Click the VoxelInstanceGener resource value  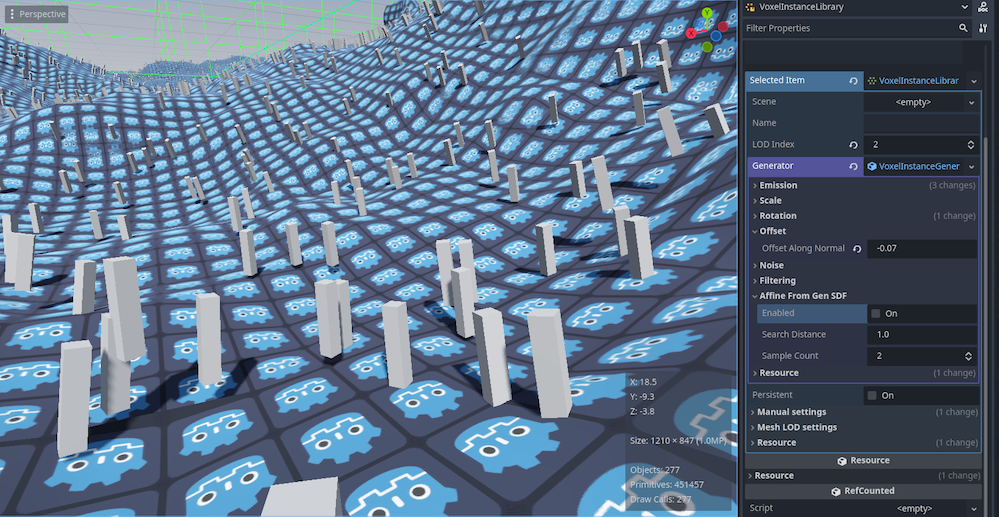[914, 166]
